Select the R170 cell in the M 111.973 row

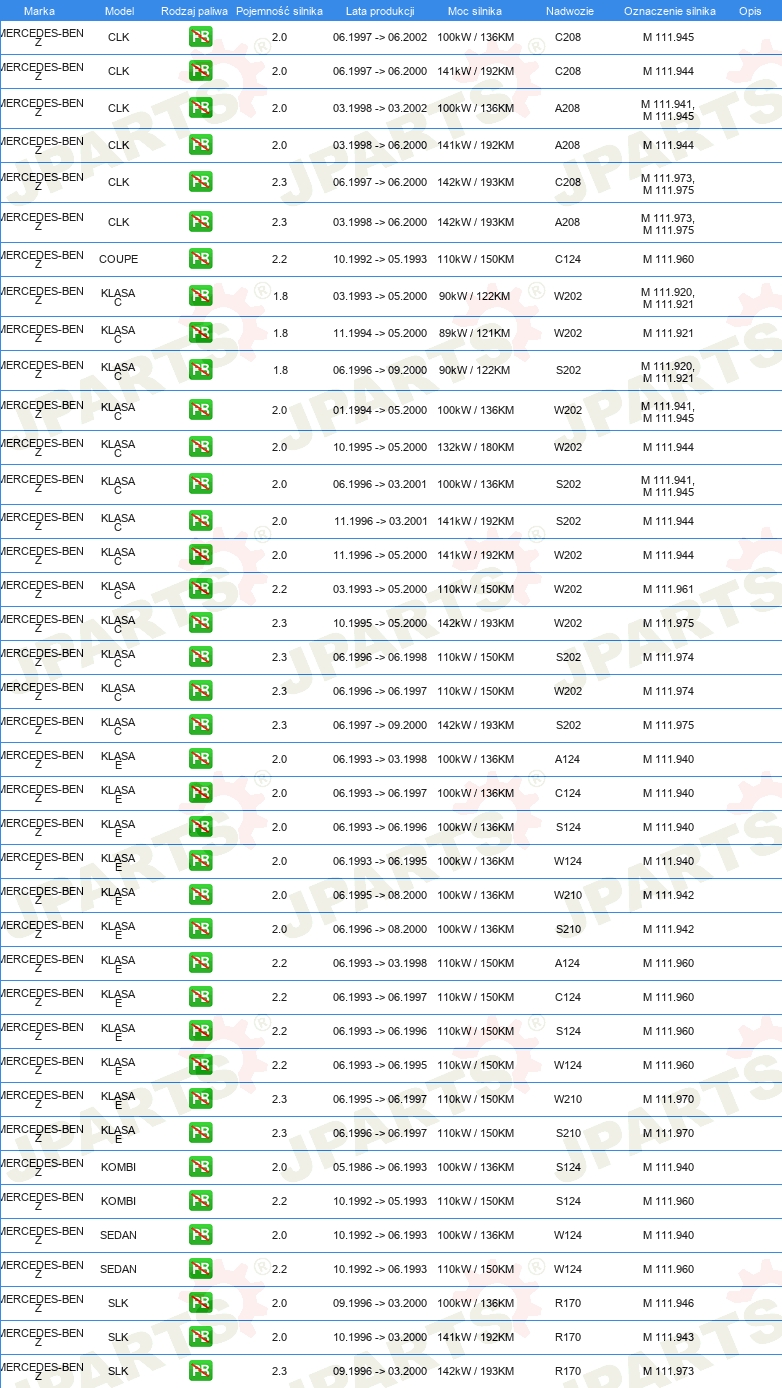pyautogui.click(x=568, y=1371)
